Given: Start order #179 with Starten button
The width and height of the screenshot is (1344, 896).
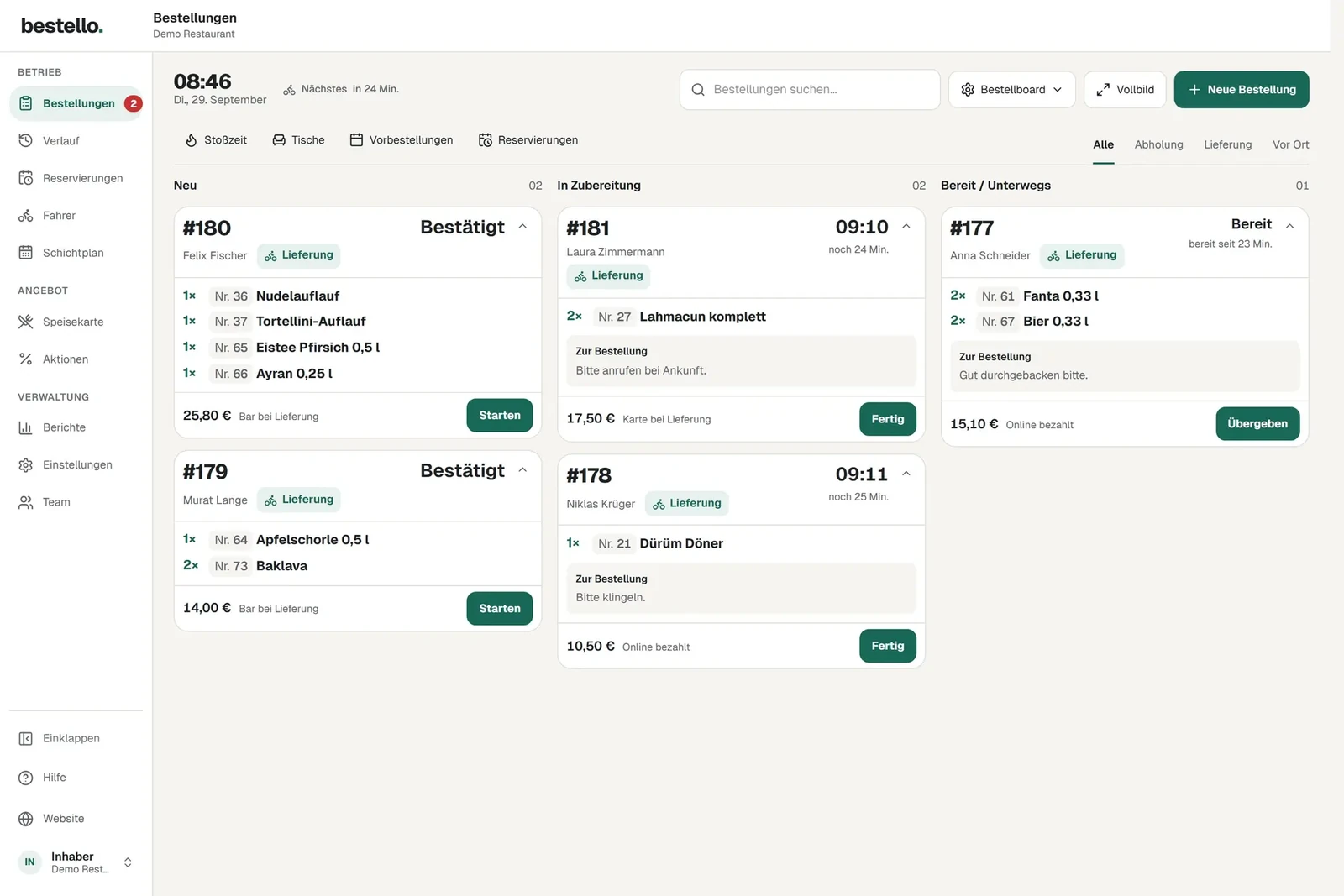Looking at the screenshot, I should [500, 609].
